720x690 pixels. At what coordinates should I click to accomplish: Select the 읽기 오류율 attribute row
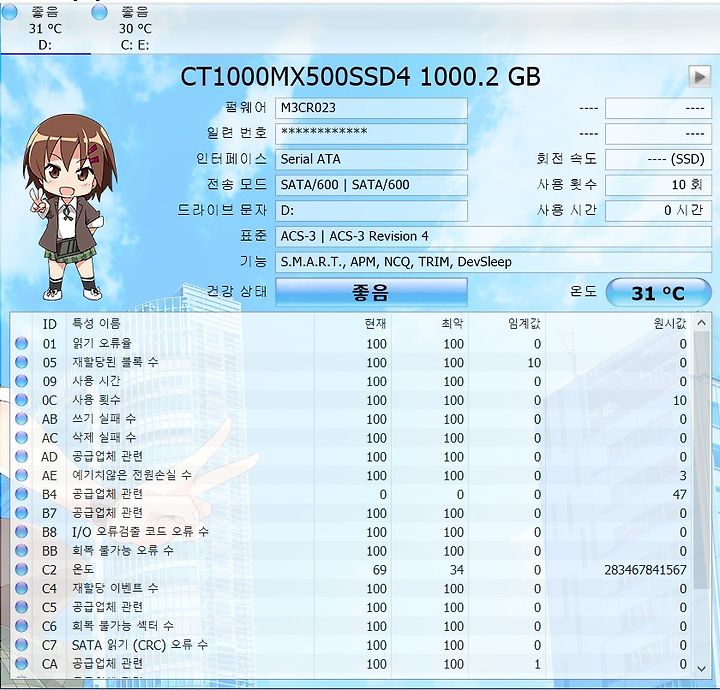[351, 343]
